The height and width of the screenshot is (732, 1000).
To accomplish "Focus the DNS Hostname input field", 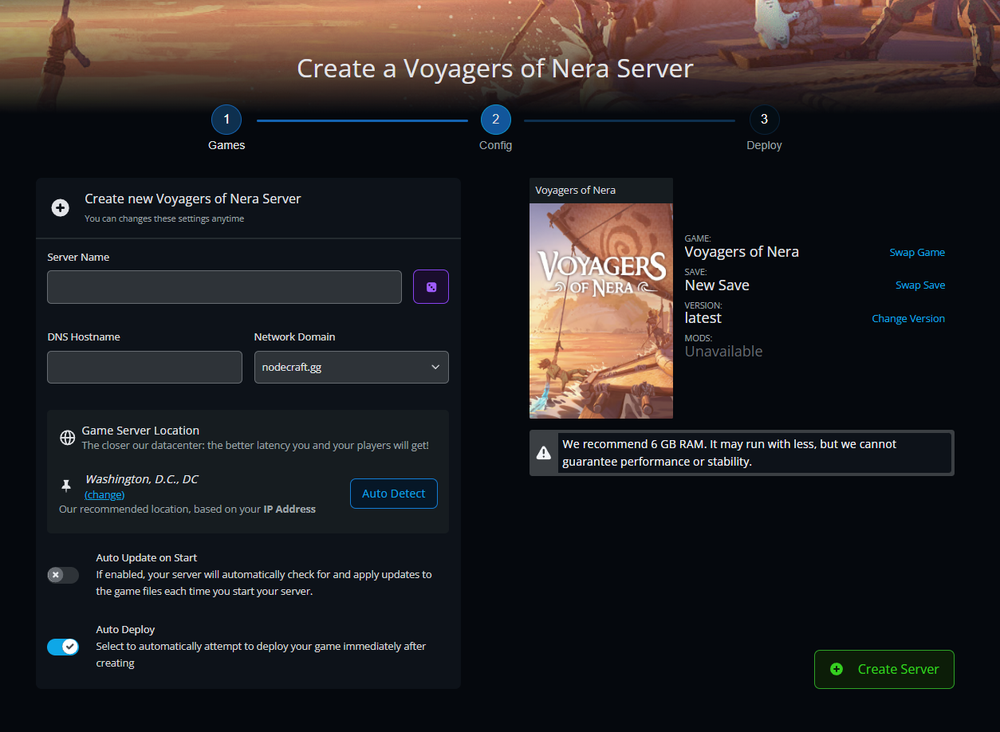I will pos(145,367).
